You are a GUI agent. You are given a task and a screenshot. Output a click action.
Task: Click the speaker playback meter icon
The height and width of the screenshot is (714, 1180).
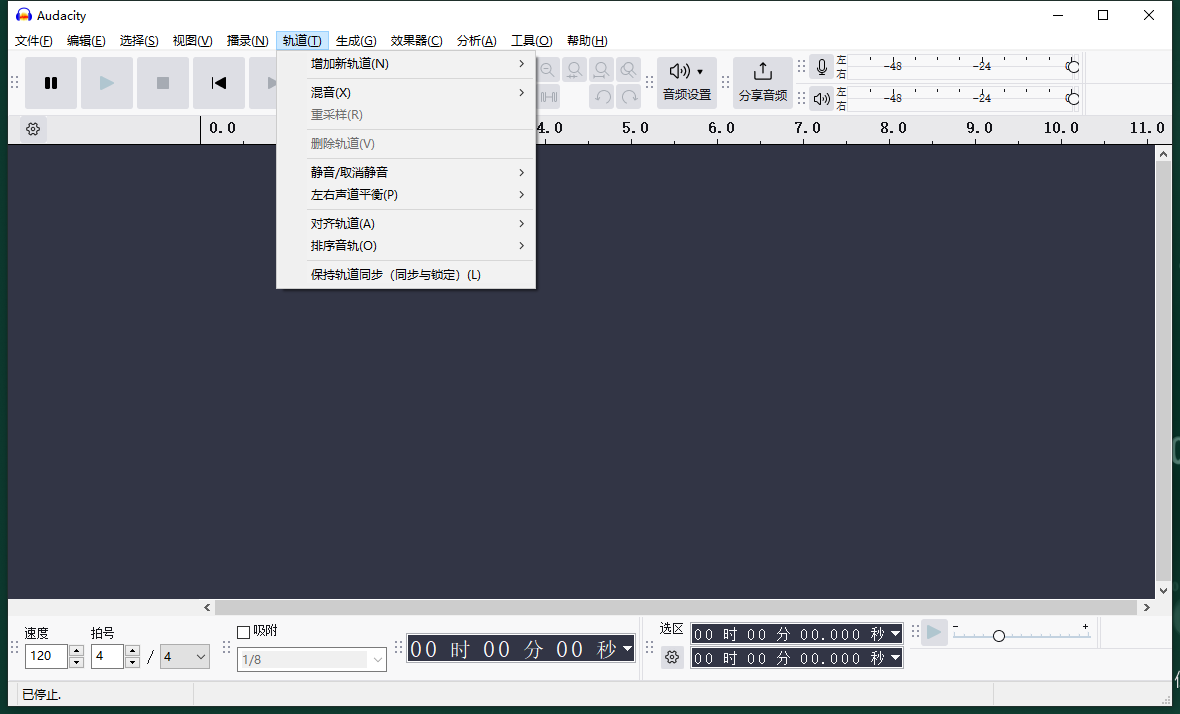[x=822, y=98]
